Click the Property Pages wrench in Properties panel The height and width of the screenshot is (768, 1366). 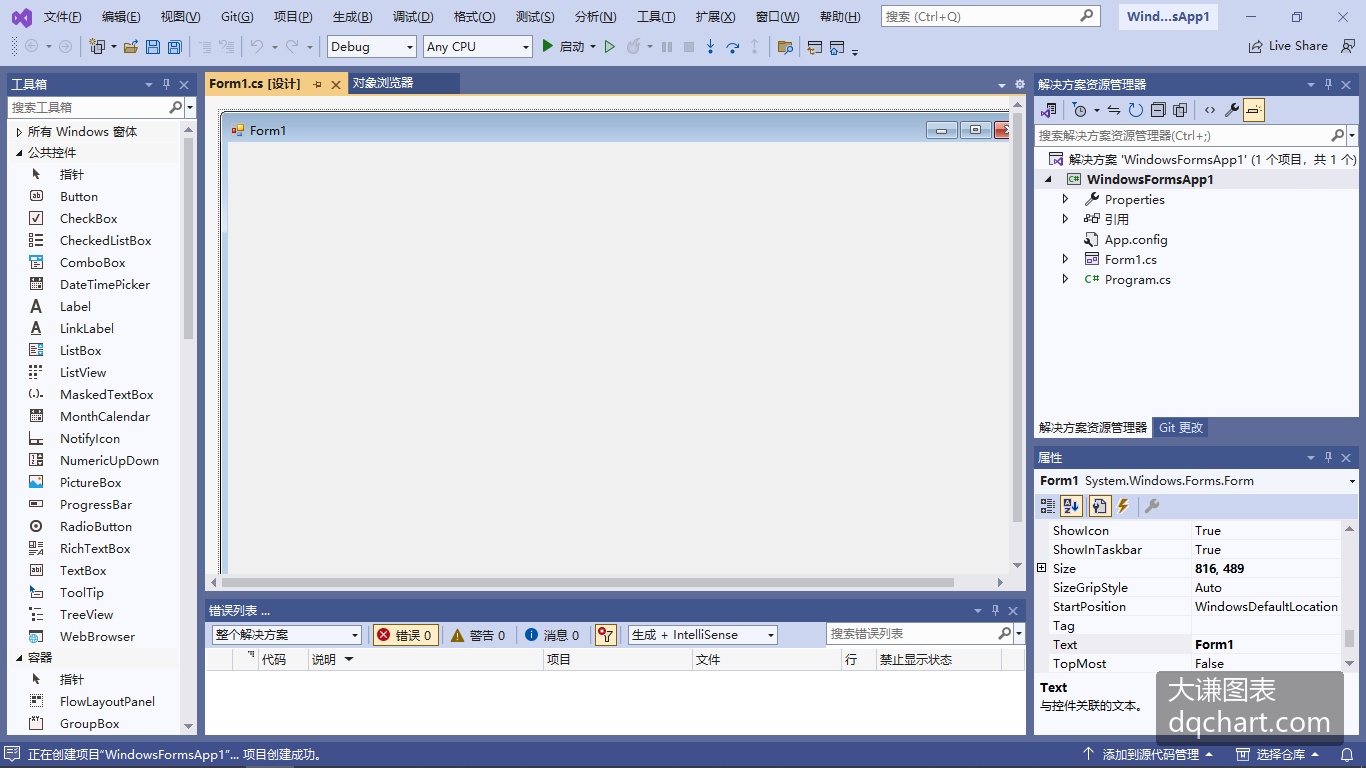point(1152,507)
